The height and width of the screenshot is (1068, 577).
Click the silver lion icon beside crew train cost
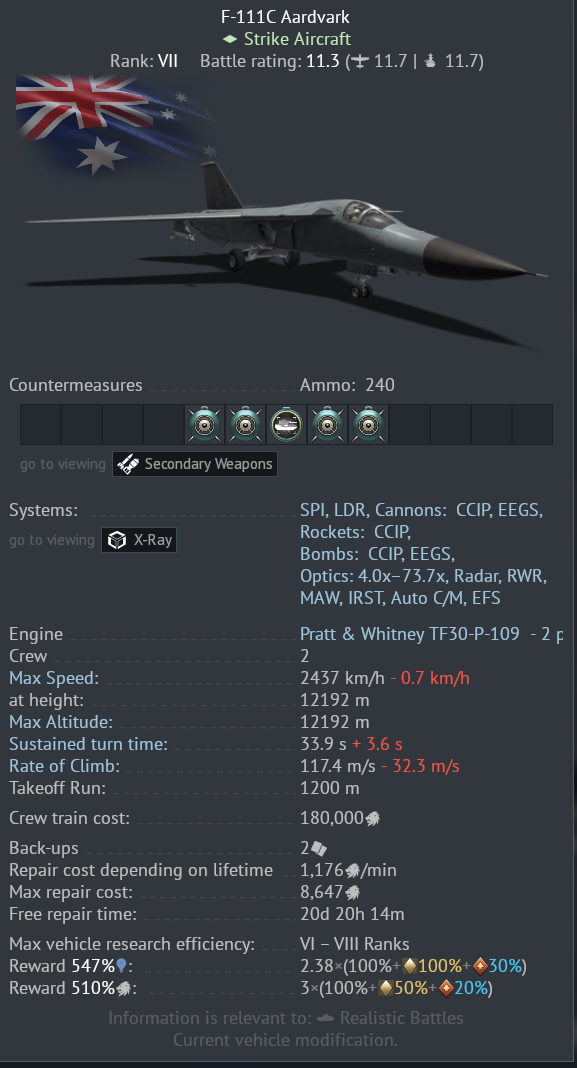coord(372,818)
